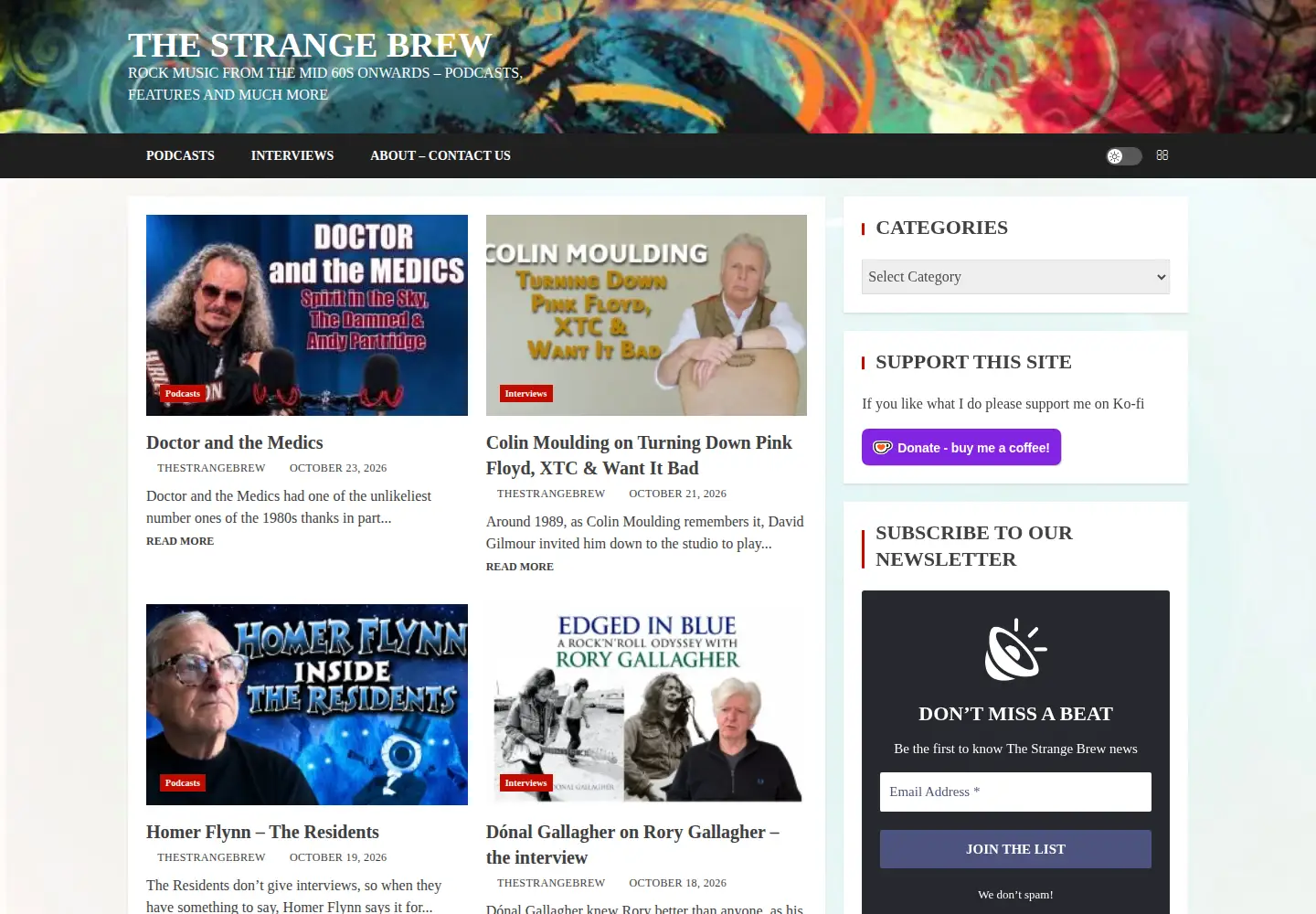Screen dimensions: 1316x914
Task: Click October 19, 2026 date
Action: tap(338, 857)
